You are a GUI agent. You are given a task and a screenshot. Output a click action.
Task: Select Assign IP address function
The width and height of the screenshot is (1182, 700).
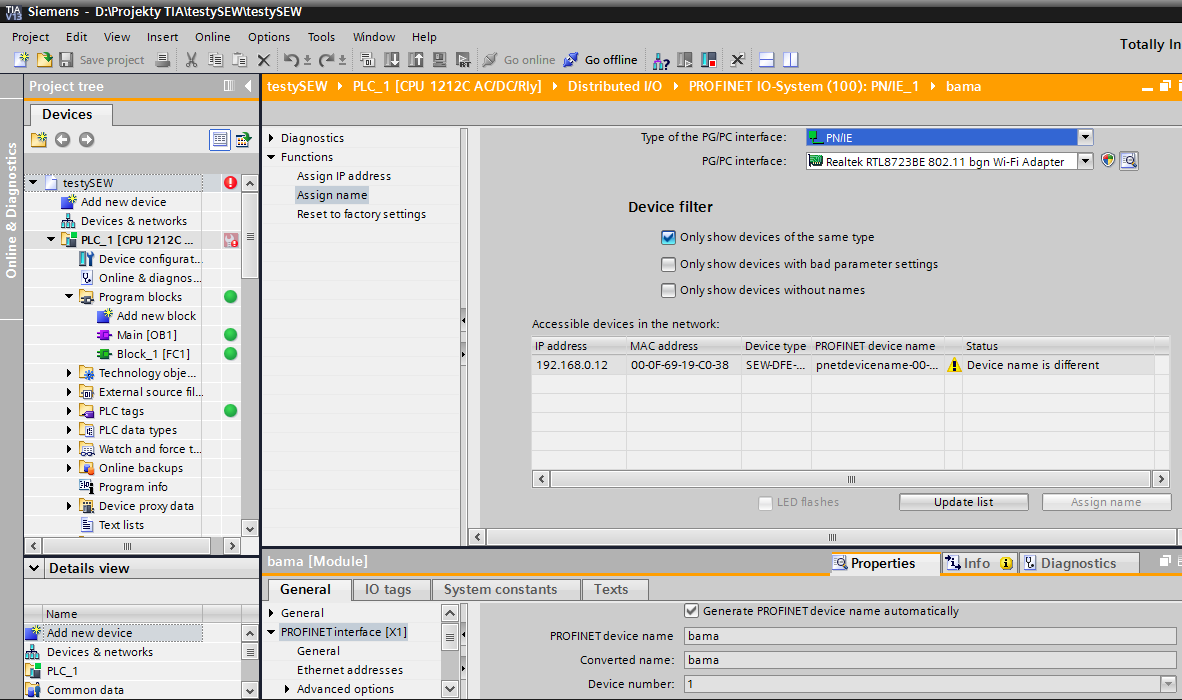pyautogui.click(x=343, y=176)
